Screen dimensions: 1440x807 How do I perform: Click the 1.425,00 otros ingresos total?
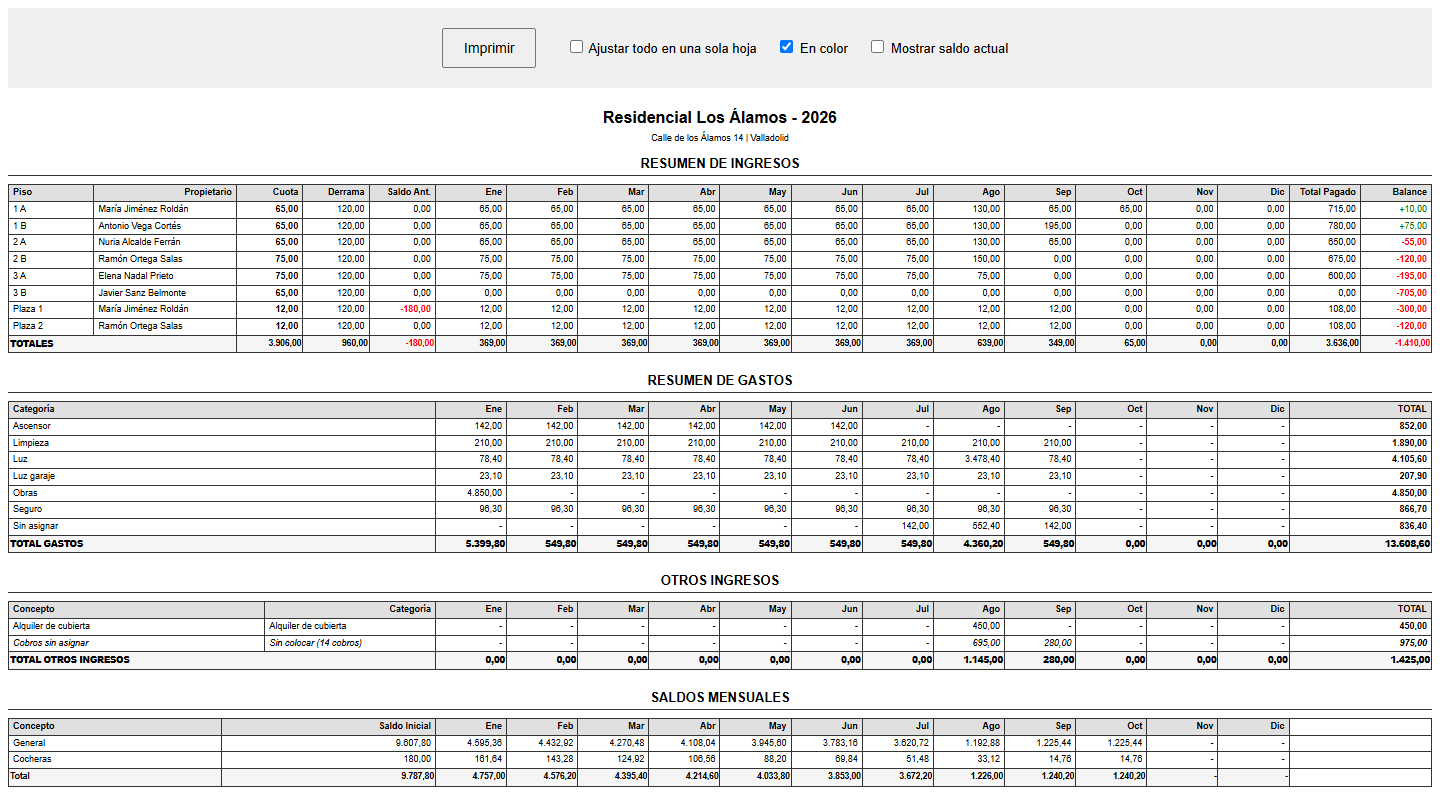click(x=1409, y=660)
